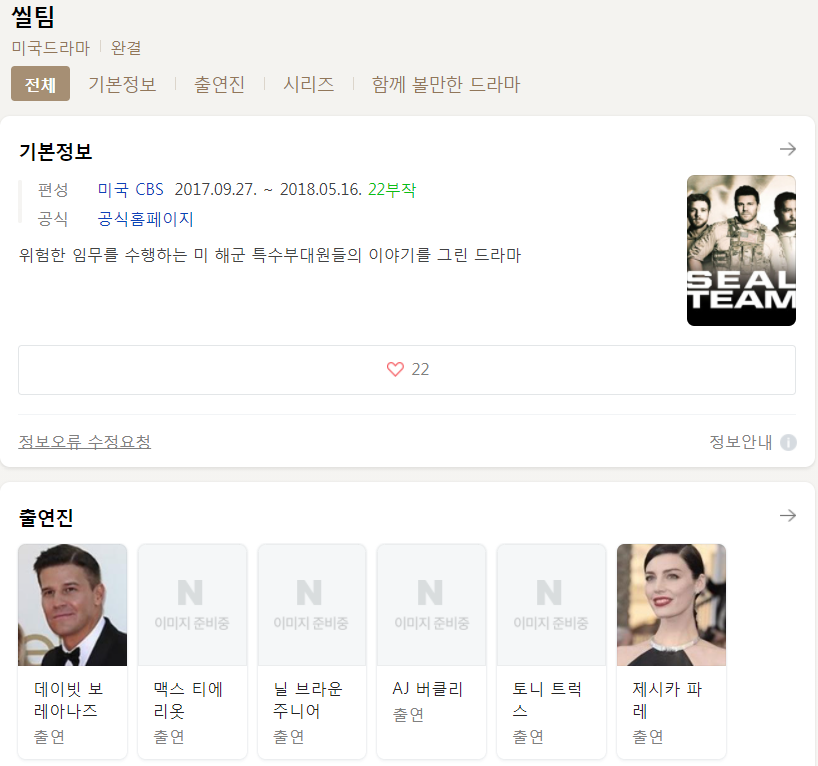Click the arrow icon beside 기본정보 heading

pyautogui.click(x=788, y=149)
